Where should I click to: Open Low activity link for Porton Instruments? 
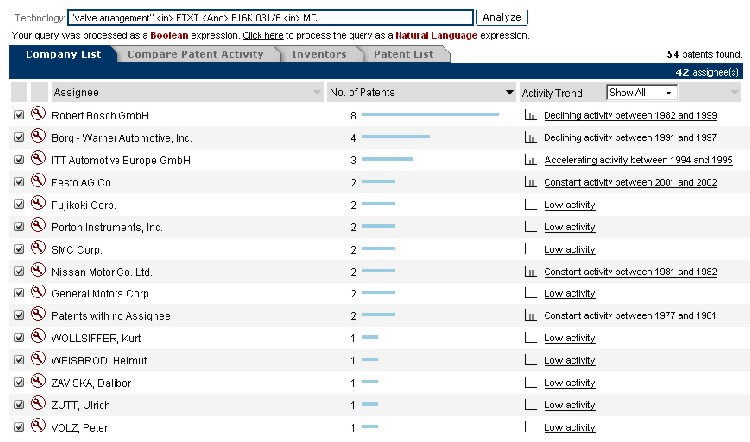point(570,227)
